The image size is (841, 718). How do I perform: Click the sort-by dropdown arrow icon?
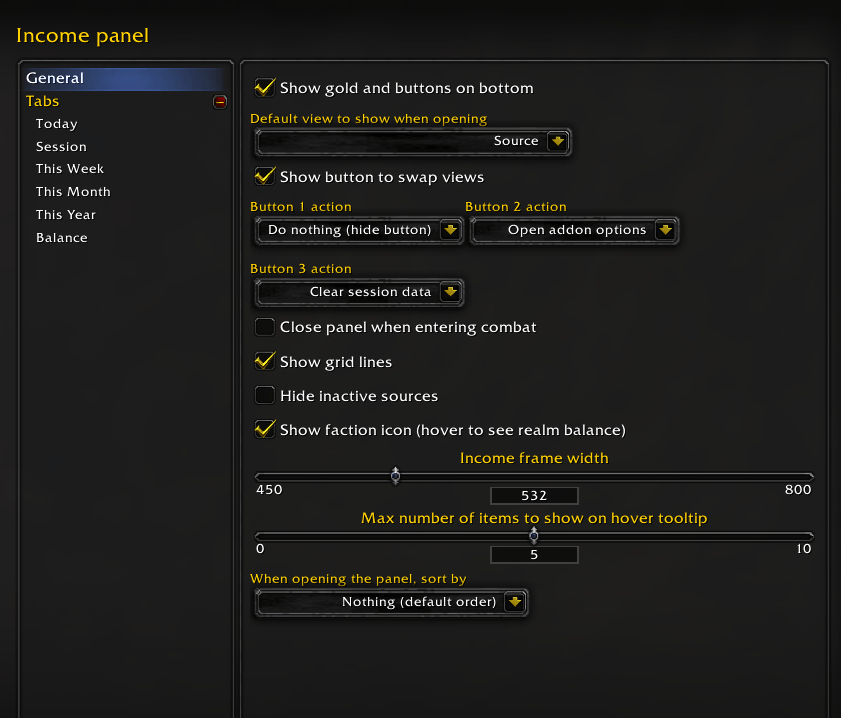(x=515, y=602)
